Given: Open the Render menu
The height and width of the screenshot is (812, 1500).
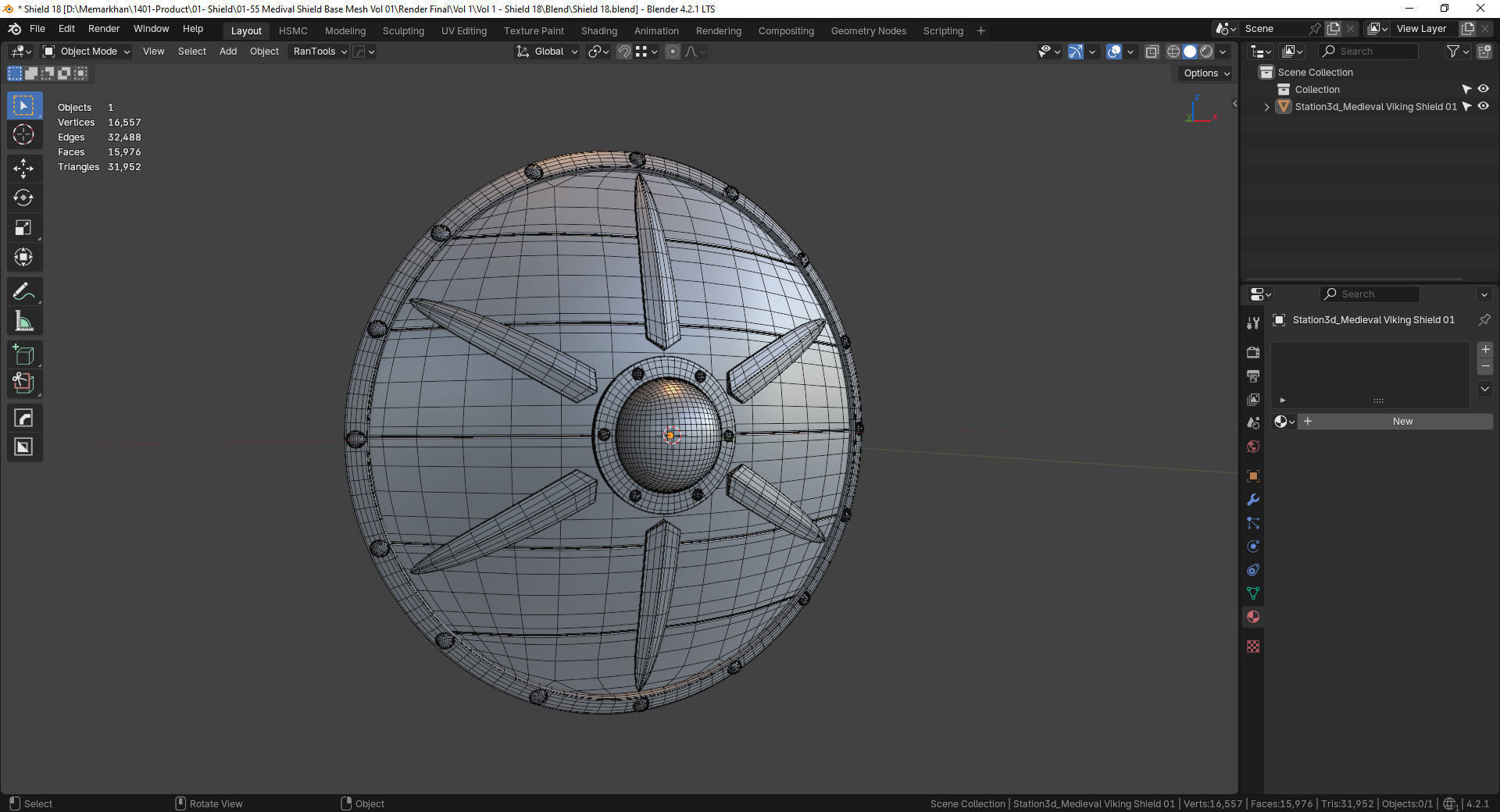Looking at the screenshot, I should click(x=104, y=29).
